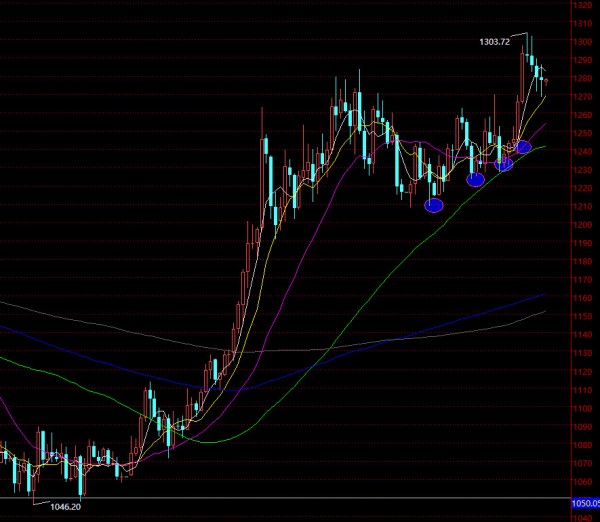Click the lowest blue ellipse marker
600x522 pixels.
click(434, 205)
